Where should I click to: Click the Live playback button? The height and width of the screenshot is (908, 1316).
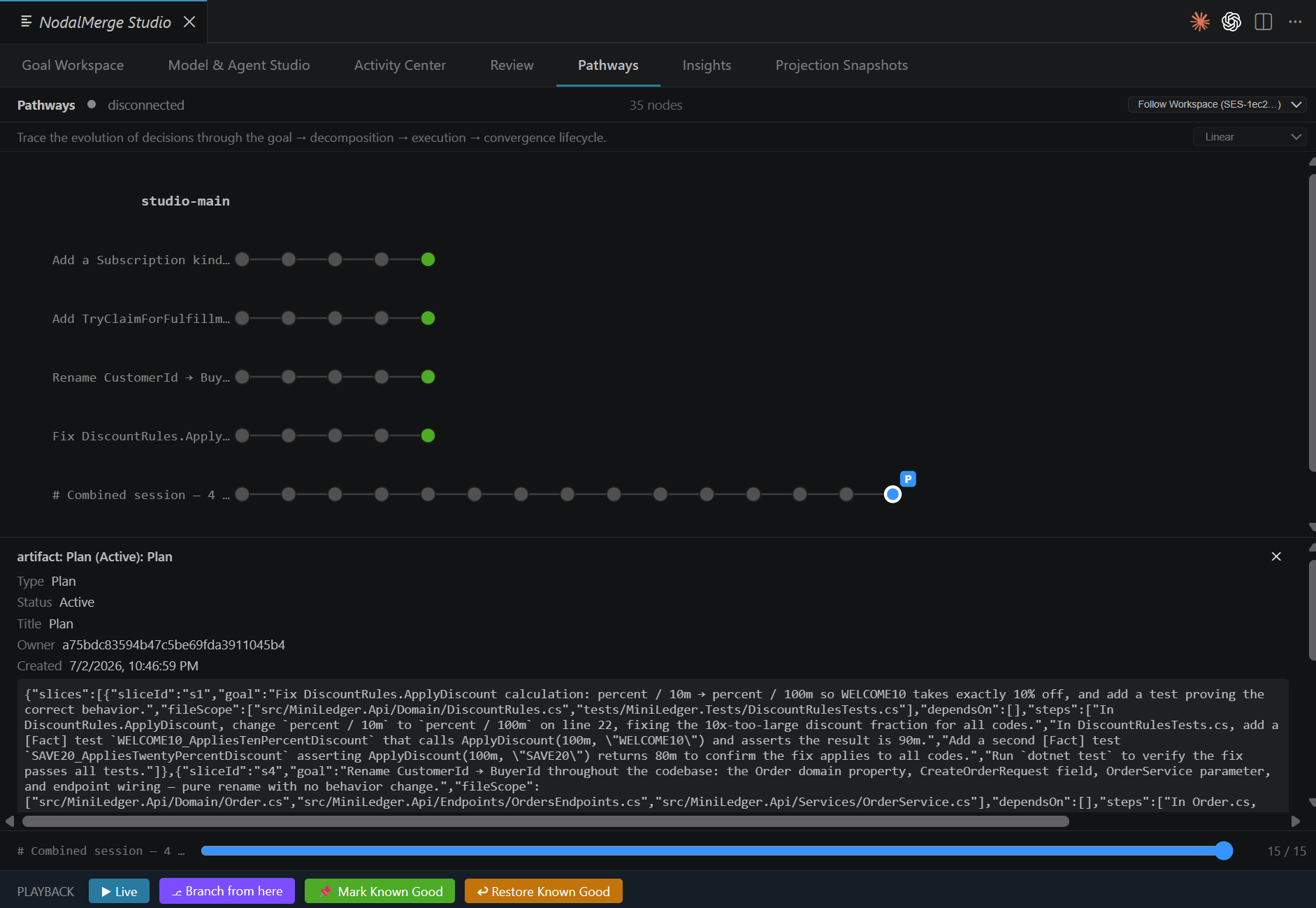point(119,891)
